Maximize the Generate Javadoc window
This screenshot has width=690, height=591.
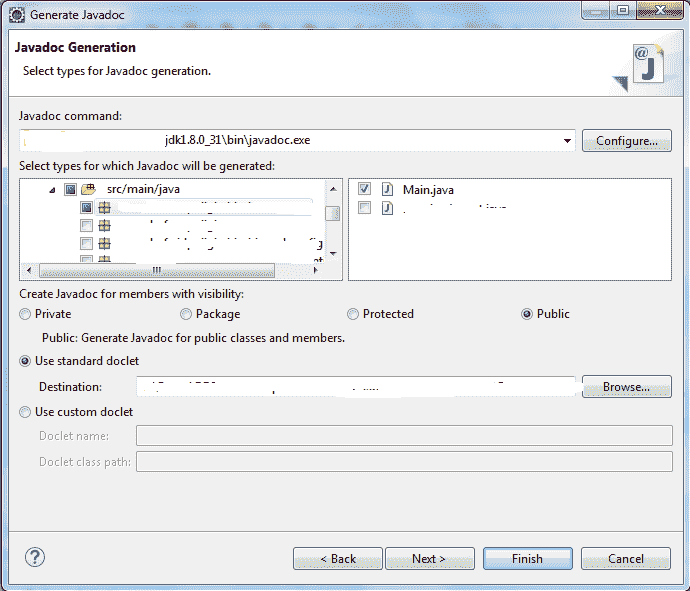pyautogui.click(x=623, y=11)
